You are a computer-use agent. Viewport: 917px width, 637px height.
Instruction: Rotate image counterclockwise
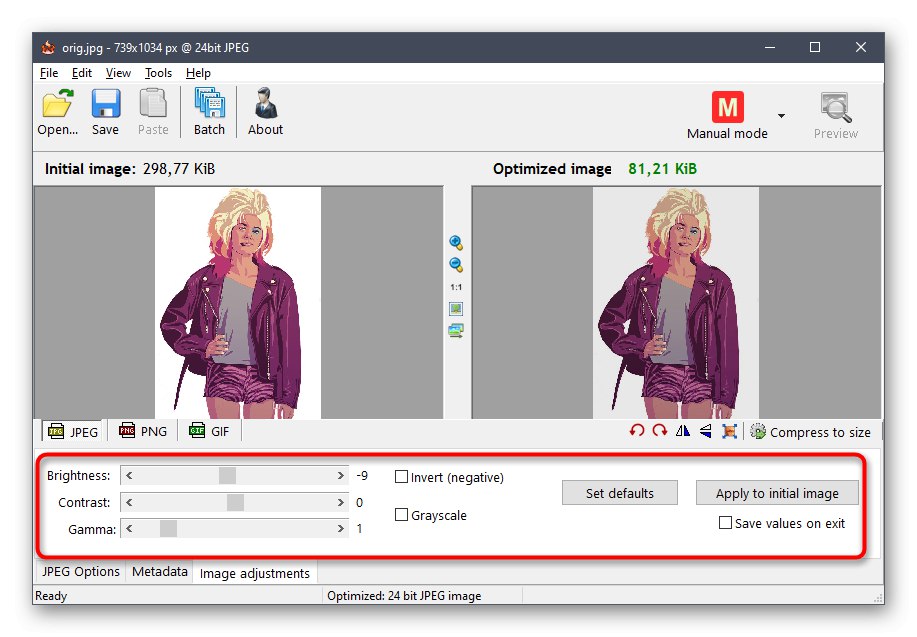tap(637, 431)
